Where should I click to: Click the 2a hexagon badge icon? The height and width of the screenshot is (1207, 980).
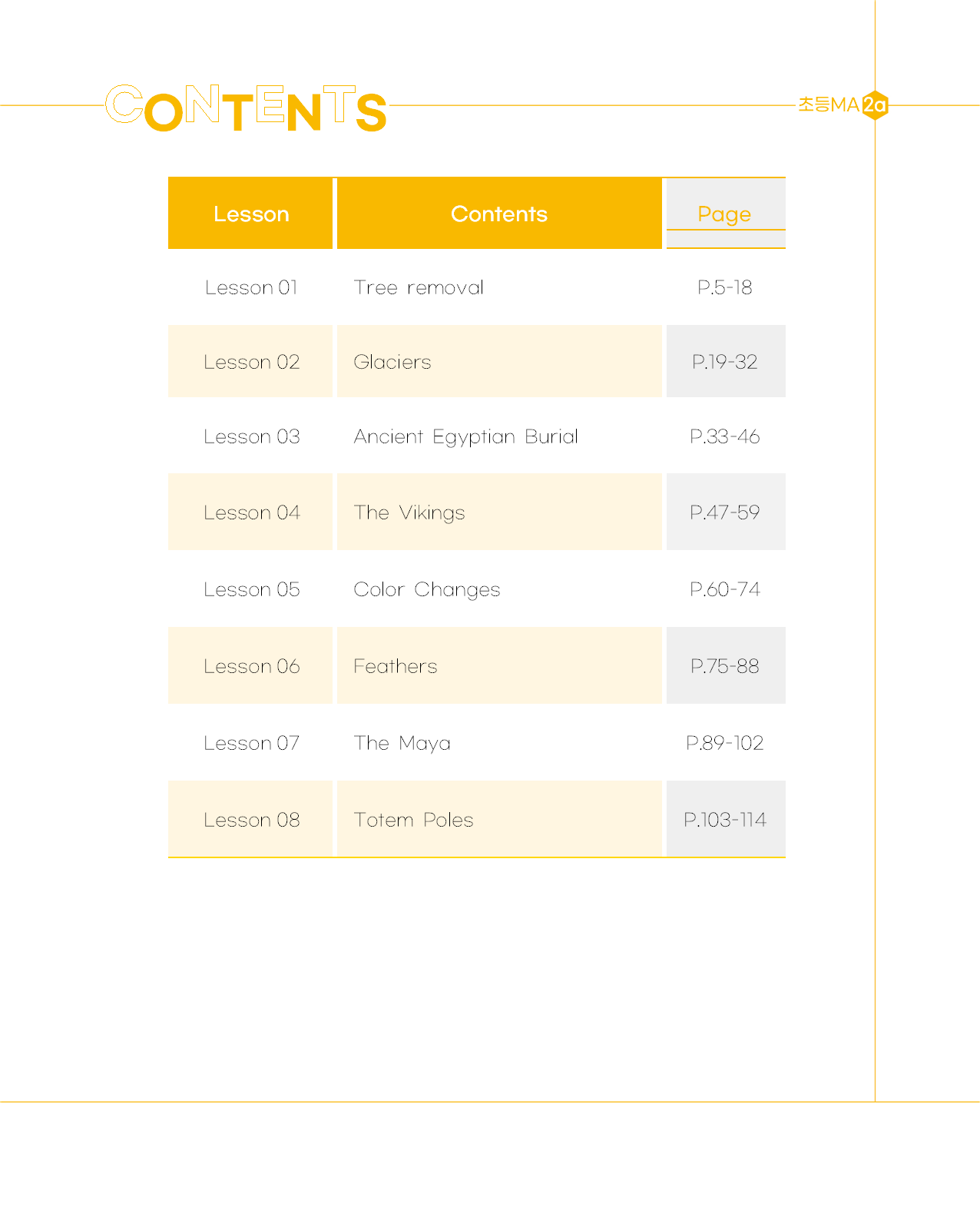(x=875, y=104)
